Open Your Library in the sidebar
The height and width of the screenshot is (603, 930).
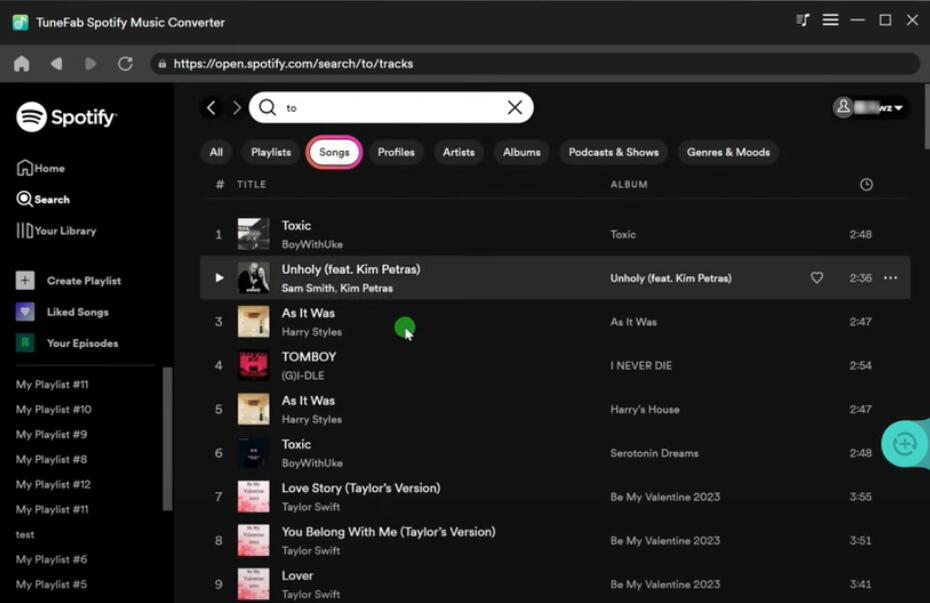pos(56,231)
